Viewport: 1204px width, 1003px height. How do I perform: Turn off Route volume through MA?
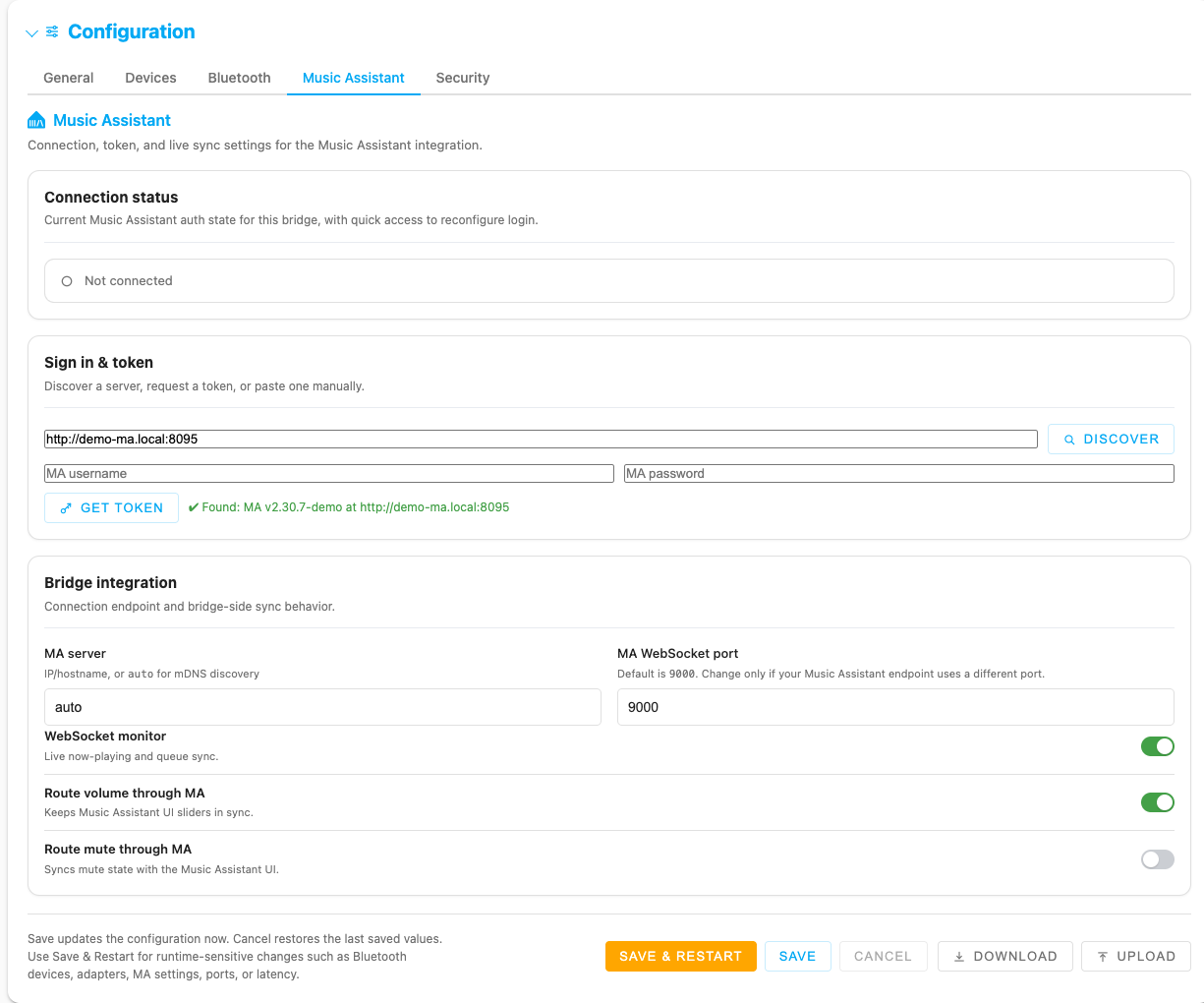tap(1157, 802)
